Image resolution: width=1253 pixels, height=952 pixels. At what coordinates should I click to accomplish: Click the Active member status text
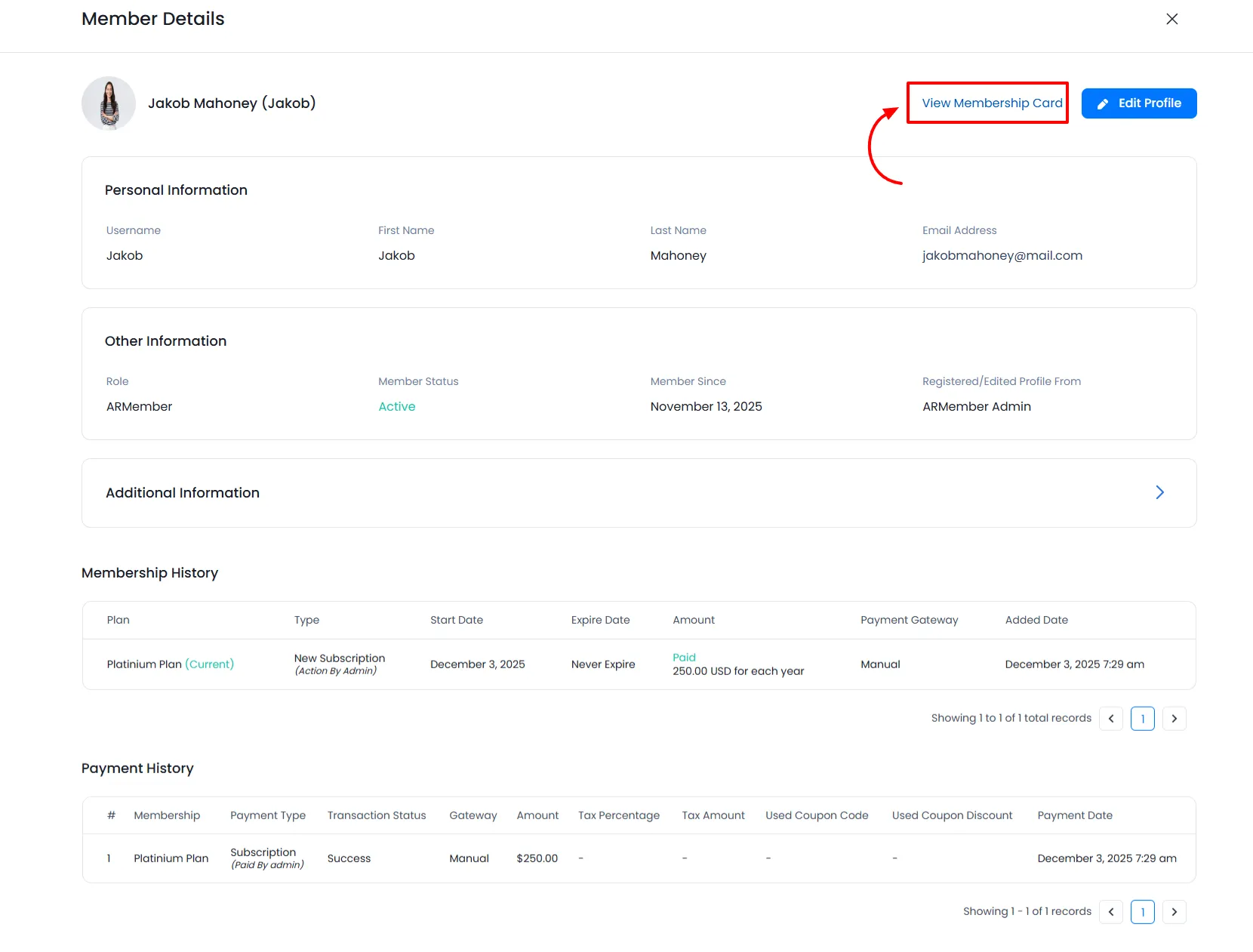click(x=396, y=407)
